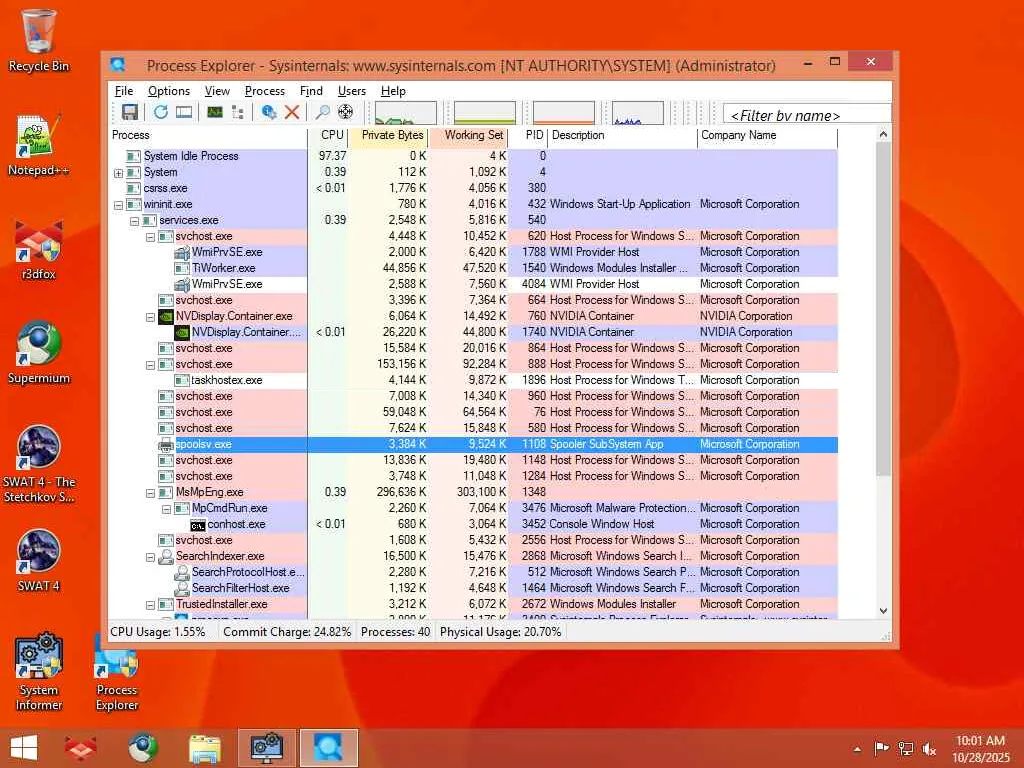The width and height of the screenshot is (1024, 768).
Task: Open the System Information graph icon
Action: point(215,112)
